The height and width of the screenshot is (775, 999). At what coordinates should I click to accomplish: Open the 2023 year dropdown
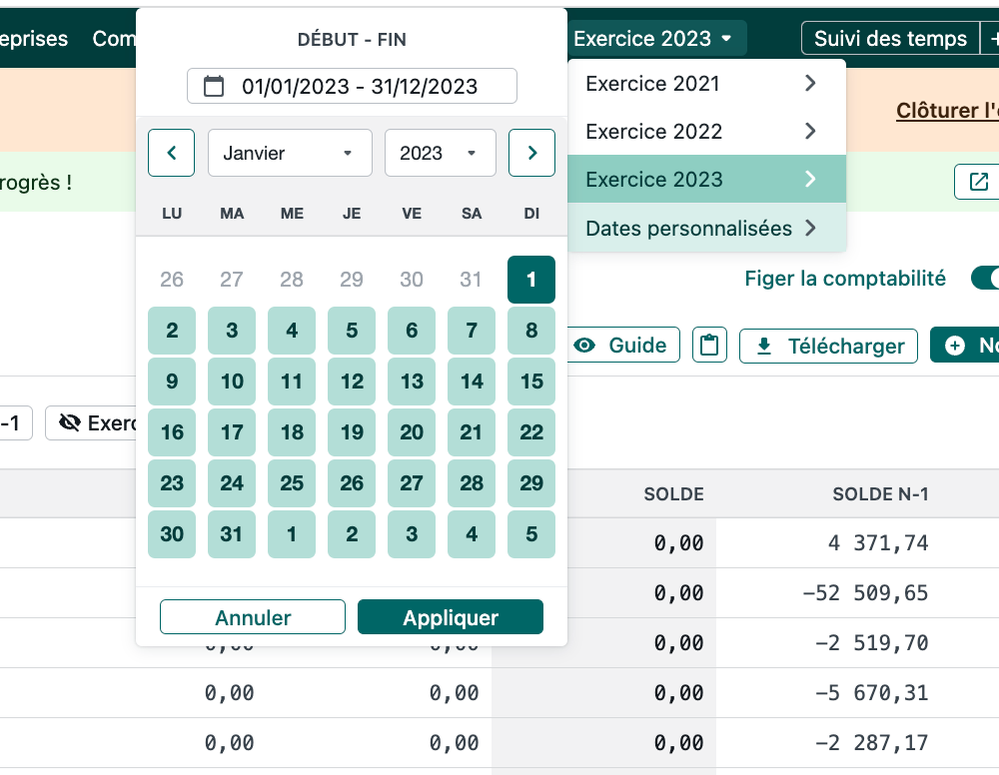[439, 153]
